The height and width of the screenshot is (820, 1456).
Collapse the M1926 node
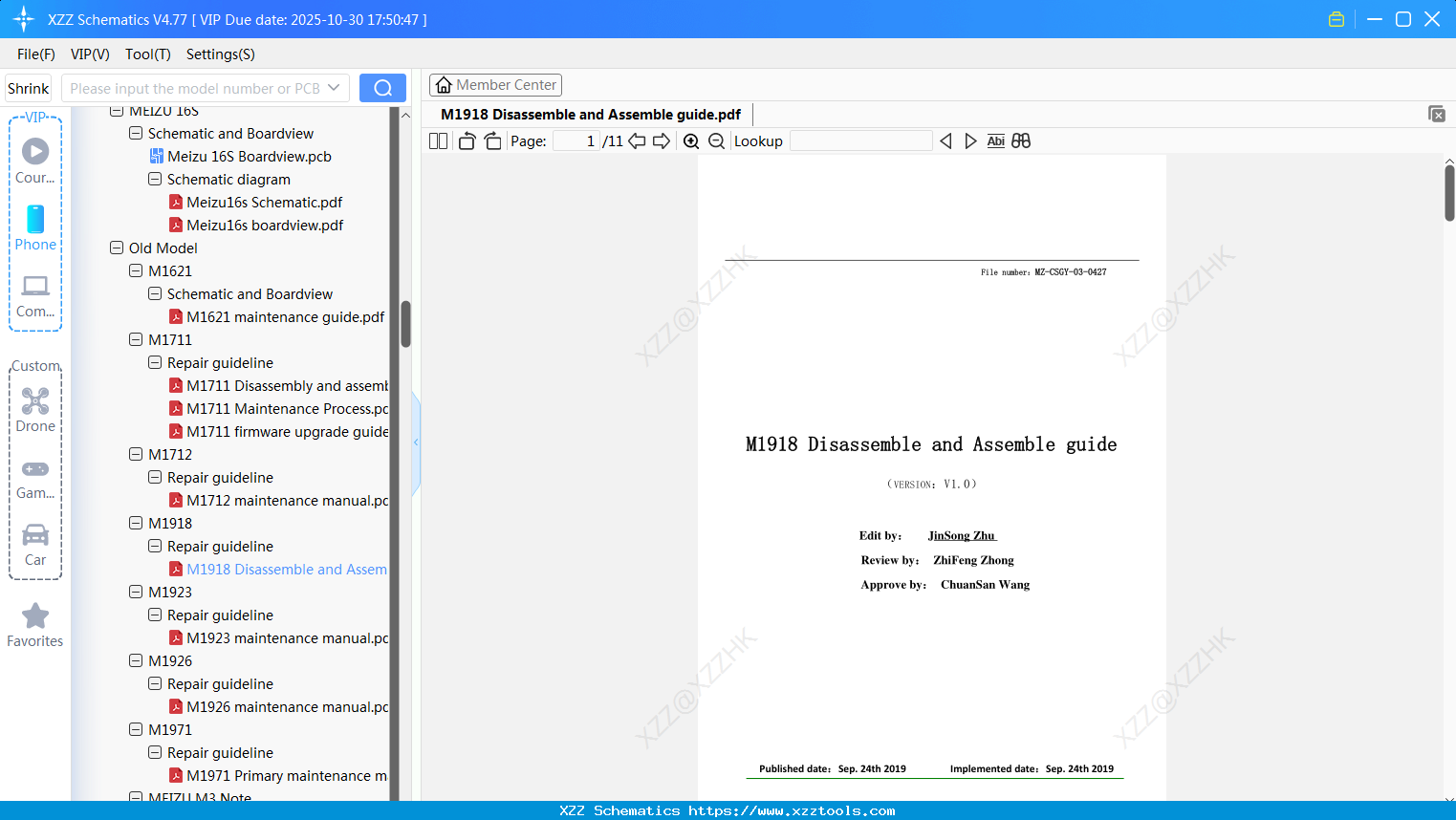(136, 660)
